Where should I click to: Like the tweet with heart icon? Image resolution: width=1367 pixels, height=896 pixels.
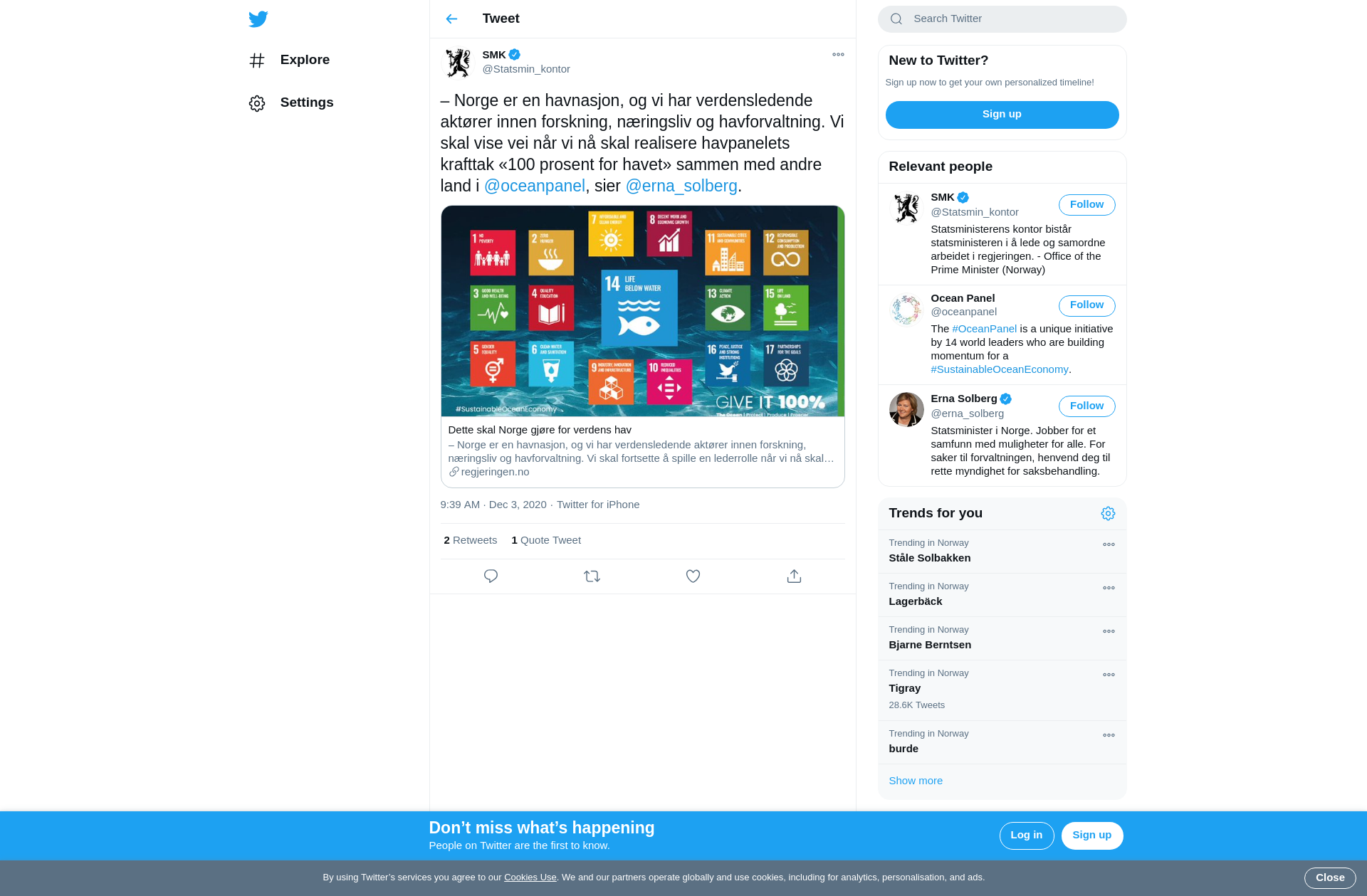(x=693, y=576)
